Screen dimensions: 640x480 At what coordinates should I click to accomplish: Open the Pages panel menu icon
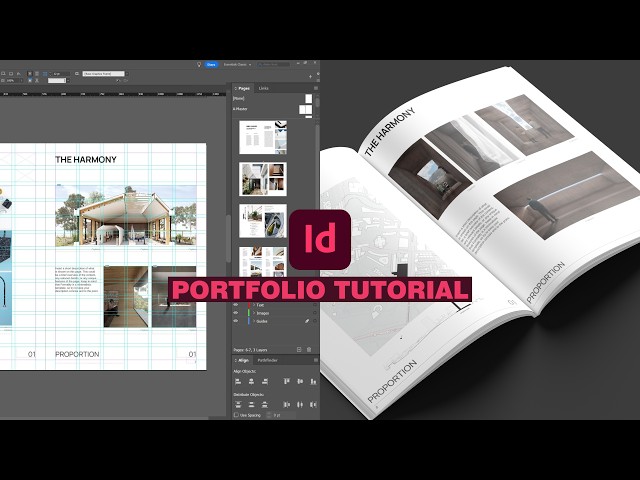316,88
